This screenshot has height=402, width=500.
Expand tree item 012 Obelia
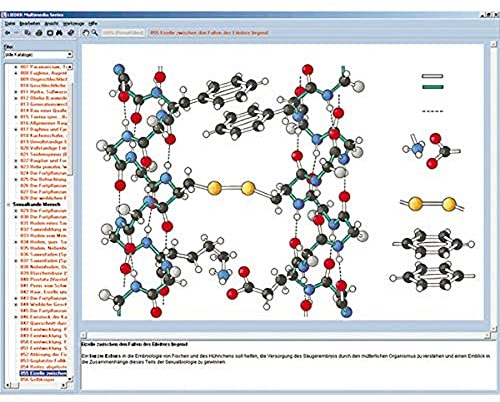click(x=16, y=98)
